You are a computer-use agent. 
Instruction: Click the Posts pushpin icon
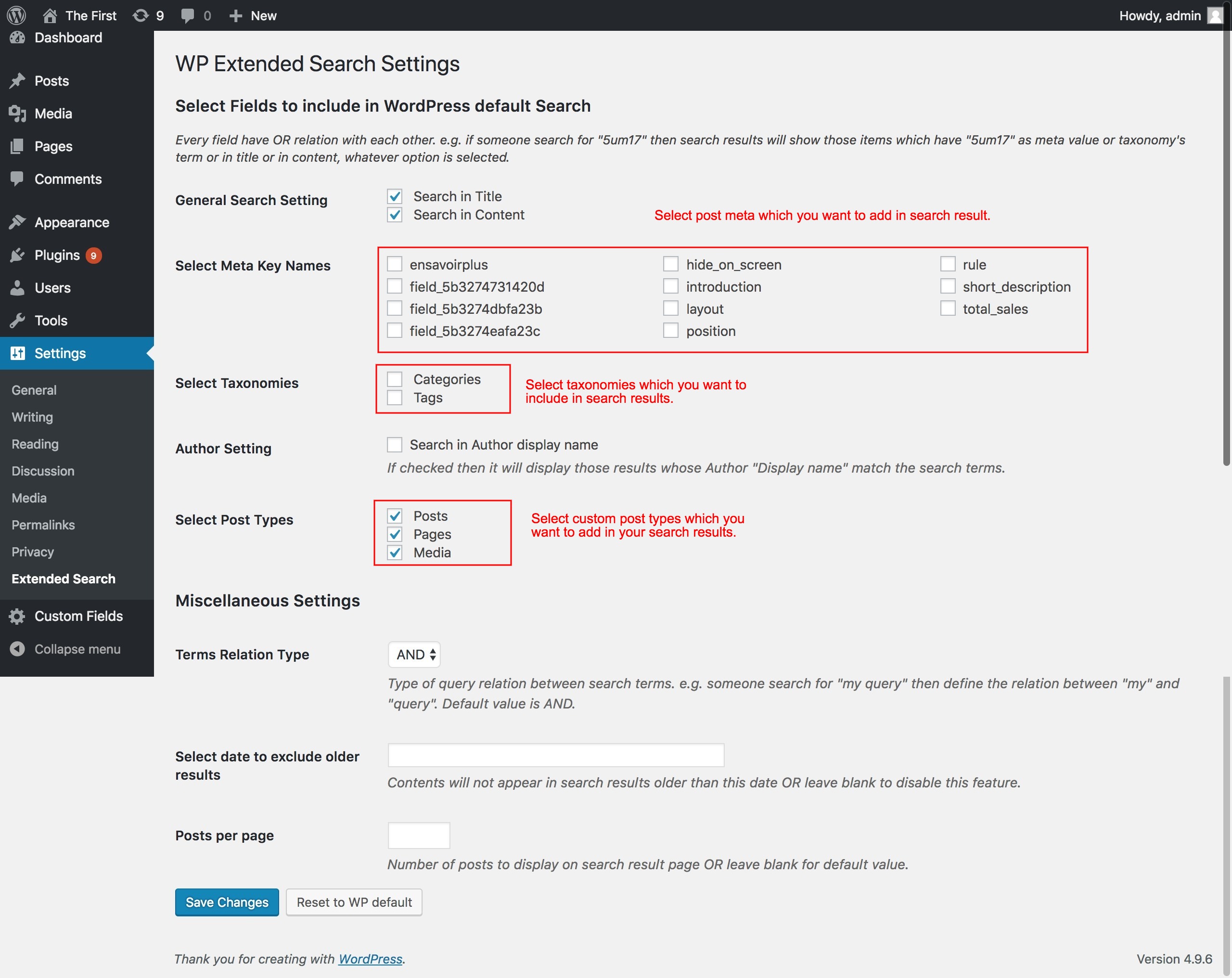[x=17, y=80]
